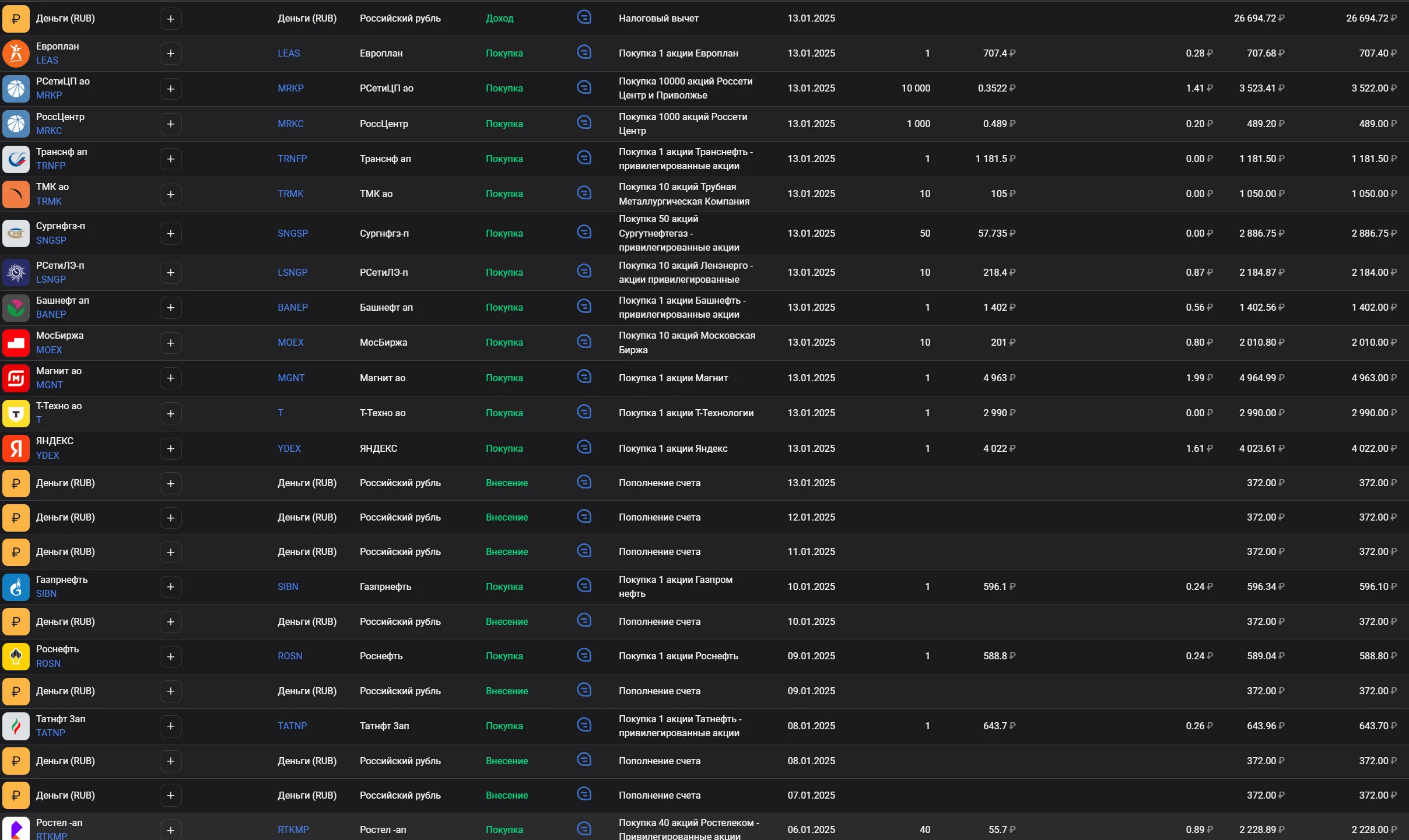The image size is (1409, 840).
Task: Click the date 06.01.2025 in Ростел row
Action: [811, 830]
